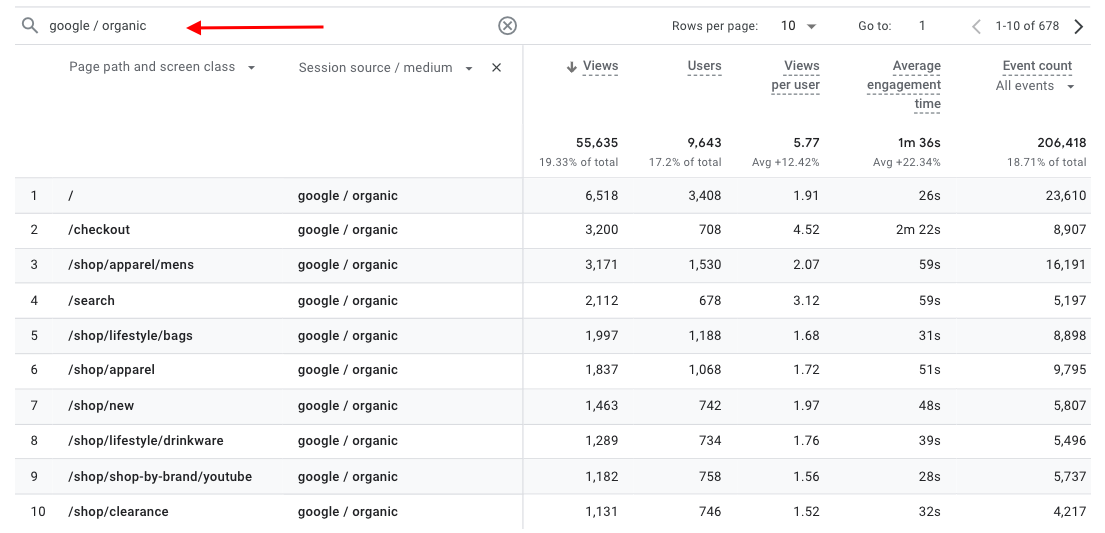Expand Page path and screen class dropdown
Image resolution: width=1105 pixels, height=533 pixels.
click(251, 68)
